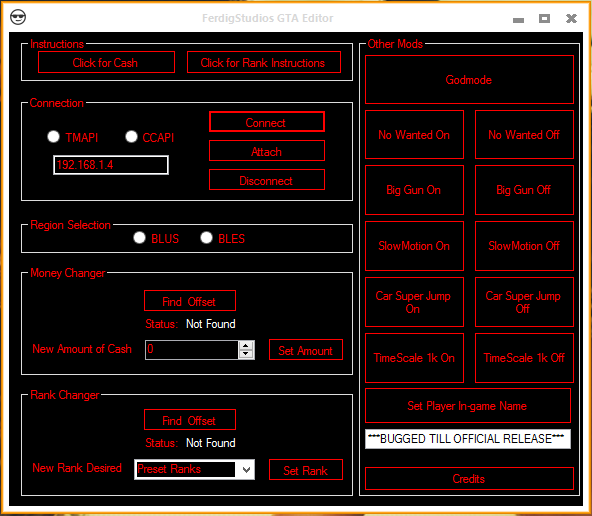Activate Godmode
This screenshot has height=516, width=592.
(x=469, y=80)
